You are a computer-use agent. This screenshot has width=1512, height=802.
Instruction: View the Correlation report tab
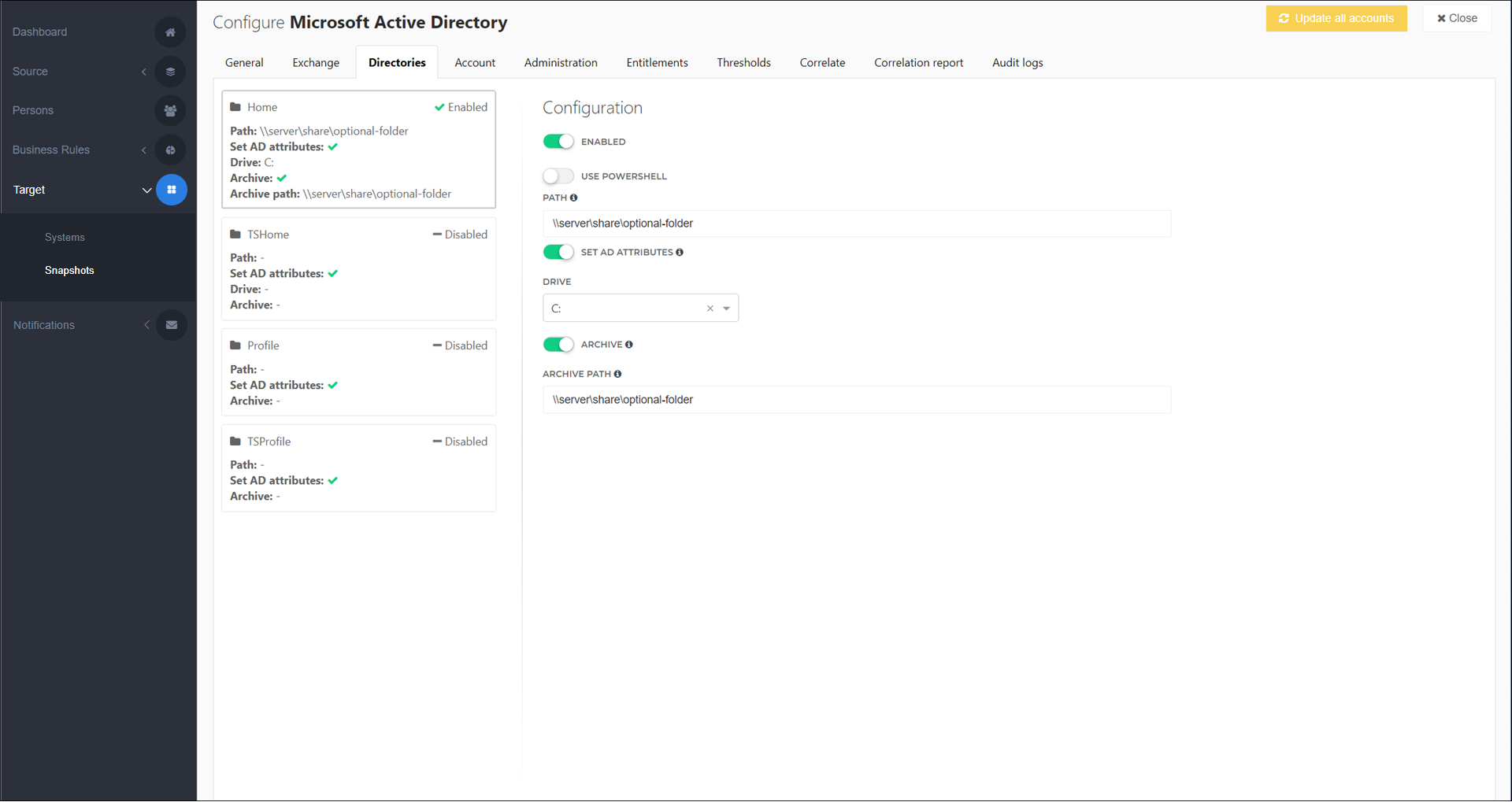point(919,63)
